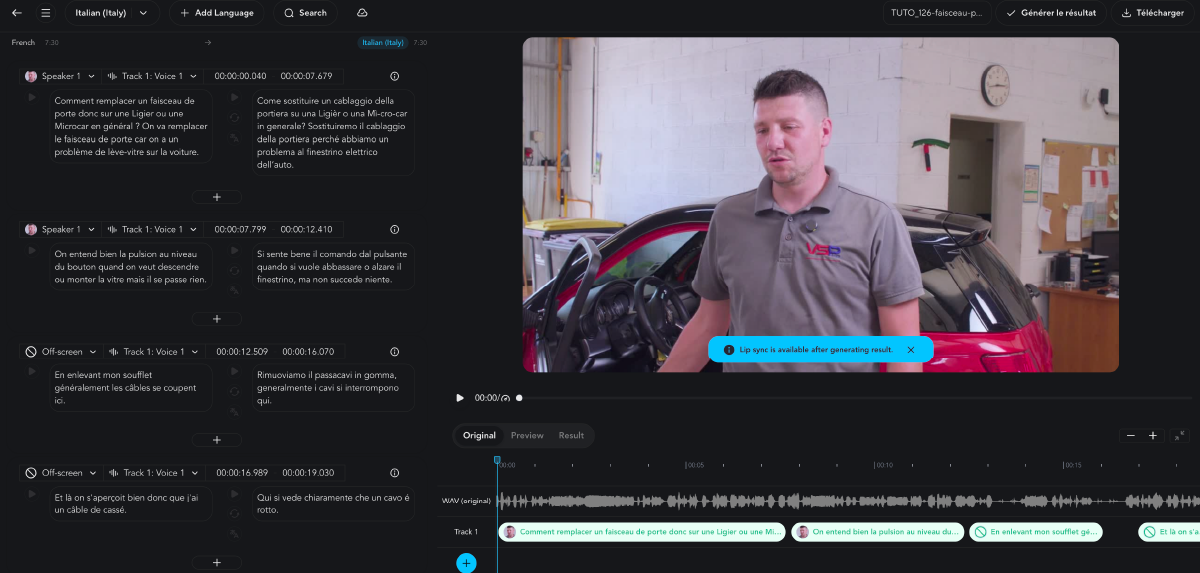Viewport: 1200px width, 573px height.
Task: Zoom out the timeline with minus
Action: click(x=1131, y=436)
